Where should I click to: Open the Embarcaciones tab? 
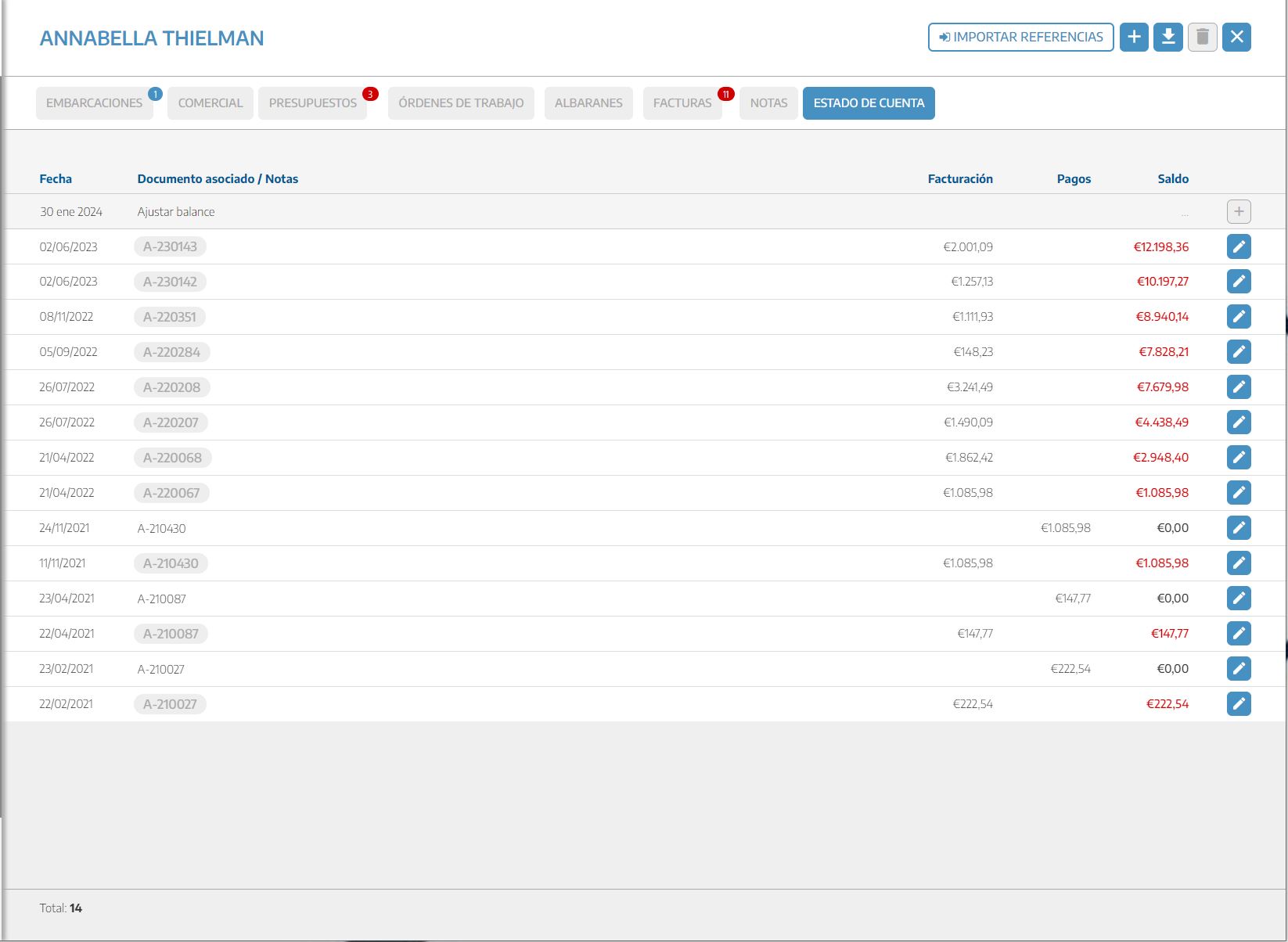pos(94,103)
